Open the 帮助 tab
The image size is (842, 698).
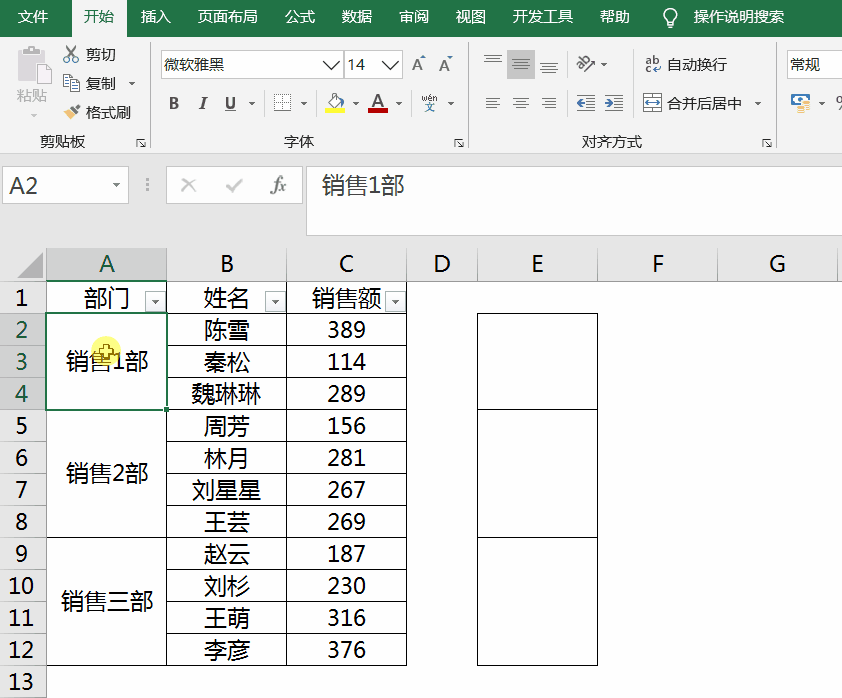click(614, 17)
